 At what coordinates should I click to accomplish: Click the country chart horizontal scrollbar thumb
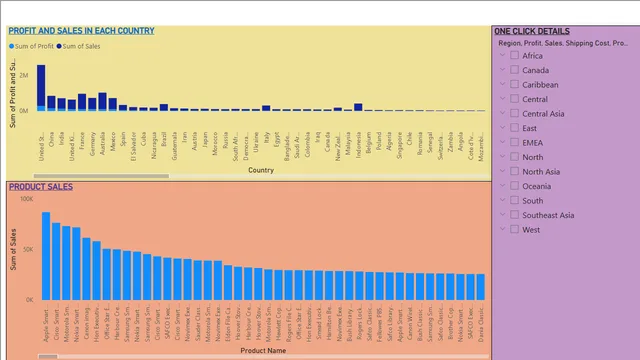pos(101,176)
